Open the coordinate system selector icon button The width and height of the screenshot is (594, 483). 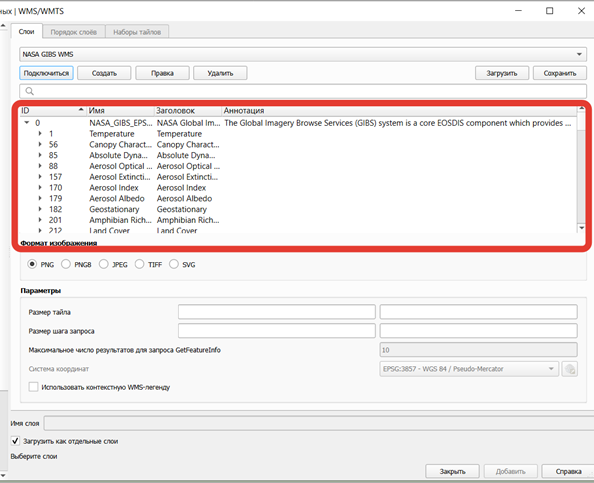pos(569,369)
